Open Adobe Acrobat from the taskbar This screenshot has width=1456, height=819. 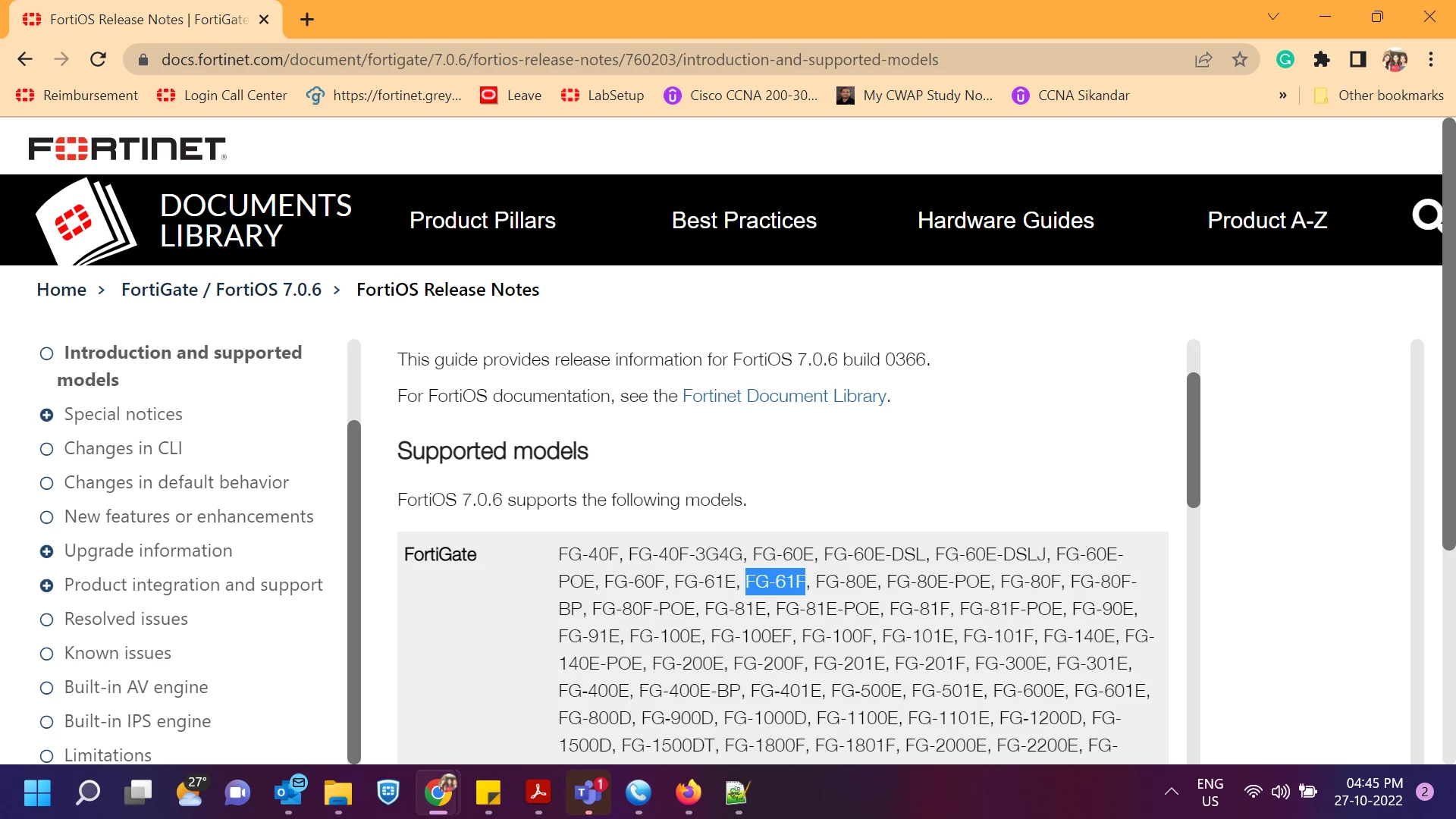pos(538,793)
